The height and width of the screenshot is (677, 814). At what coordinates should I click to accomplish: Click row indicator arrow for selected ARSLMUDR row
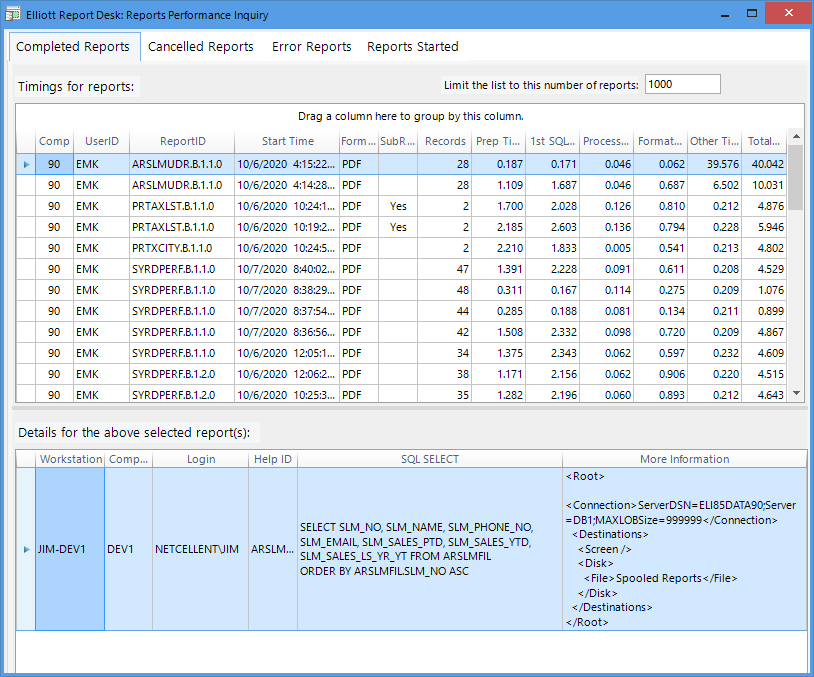[26, 165]
